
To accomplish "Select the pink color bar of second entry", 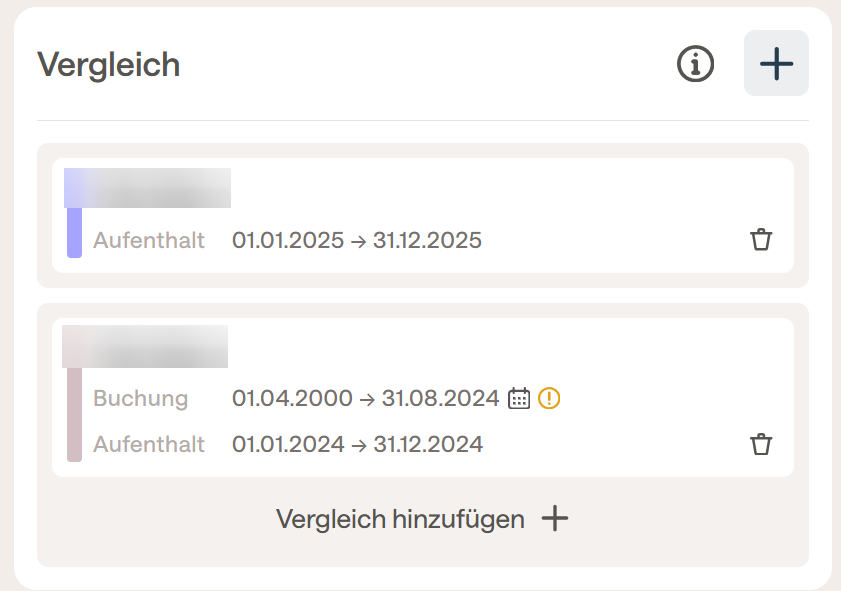I will coord(75,414).
